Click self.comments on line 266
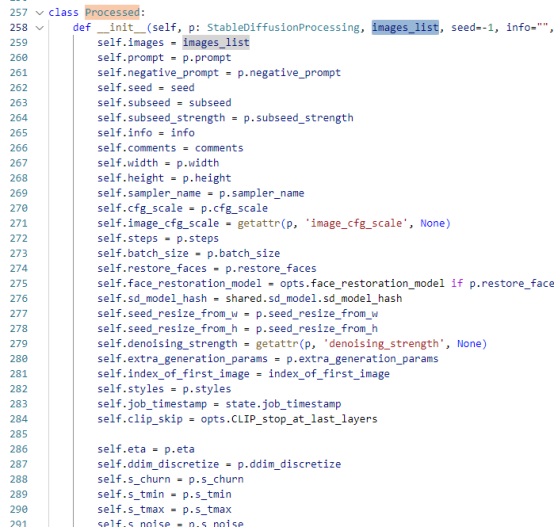This screenshot has height=527, width=554. click(x=137, y=148)
